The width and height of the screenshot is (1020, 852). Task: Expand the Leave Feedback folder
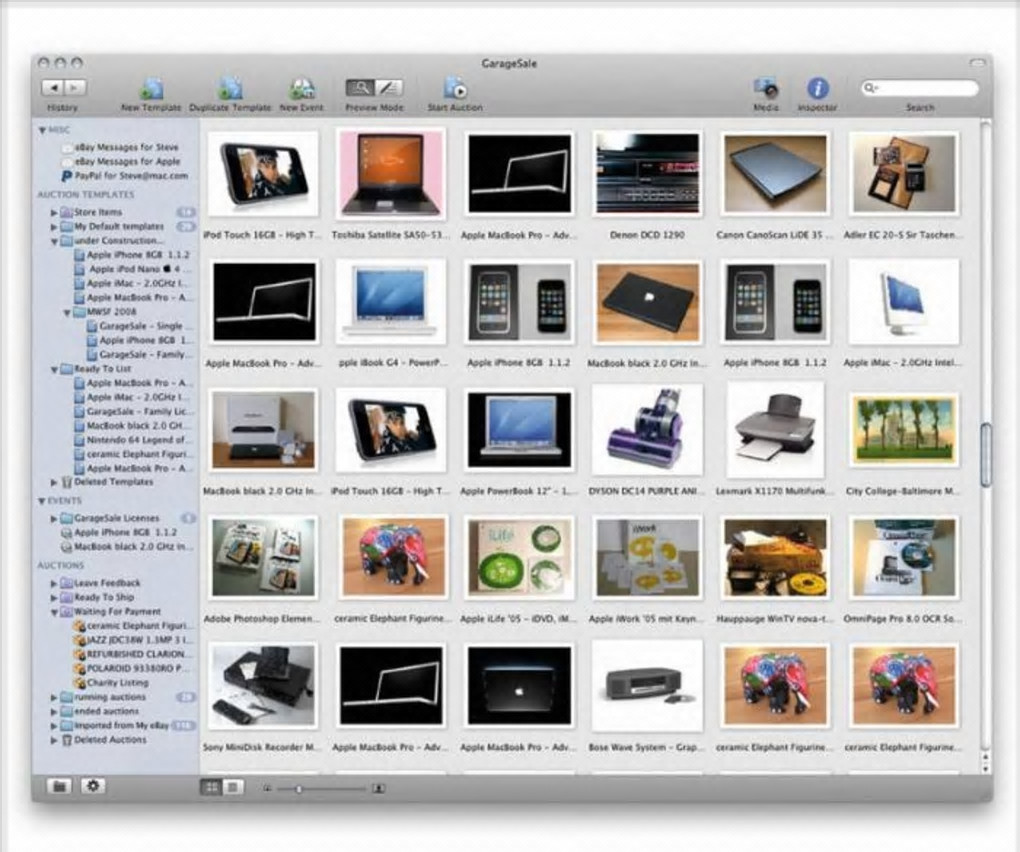point(54,583)
